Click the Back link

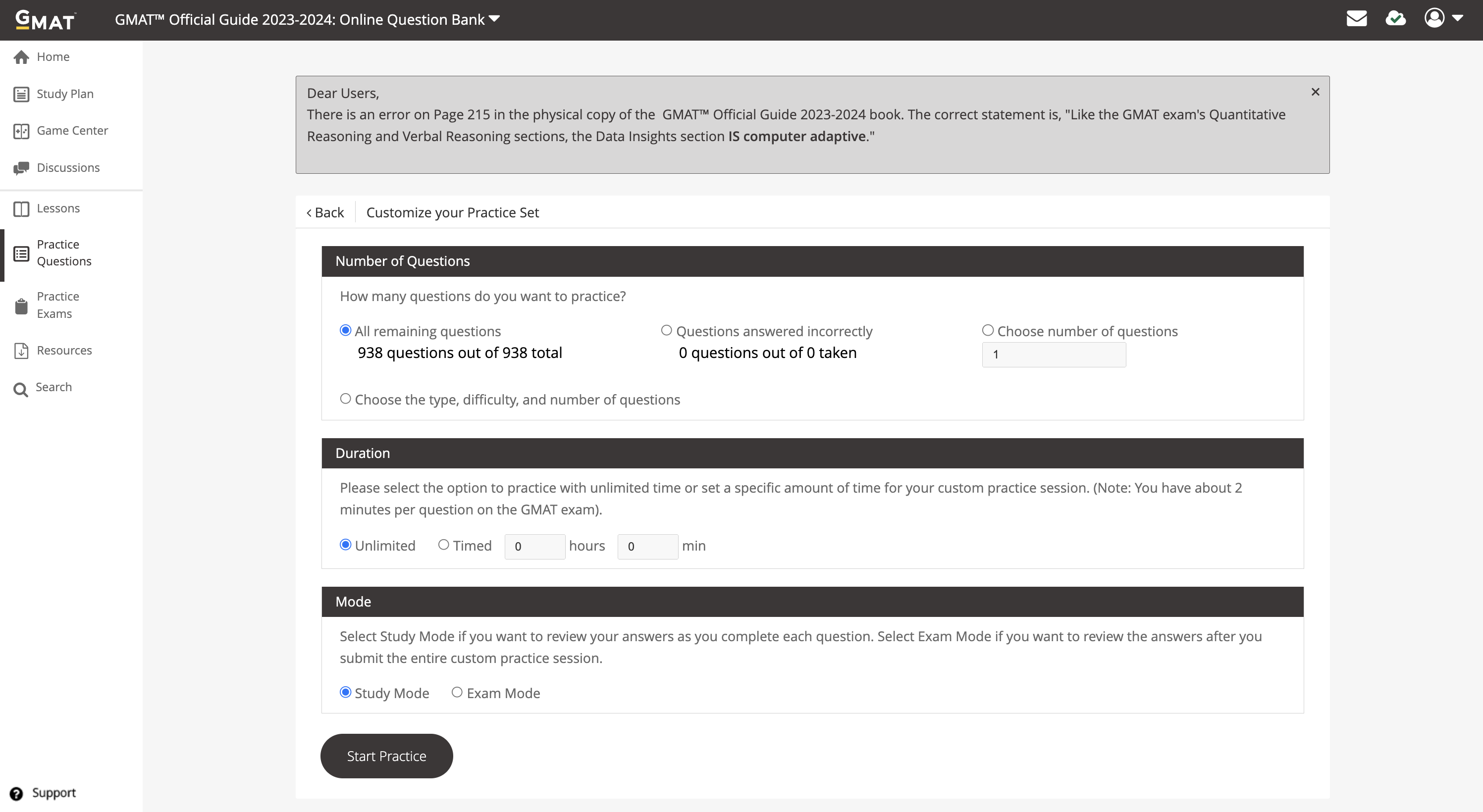[325, 213]
